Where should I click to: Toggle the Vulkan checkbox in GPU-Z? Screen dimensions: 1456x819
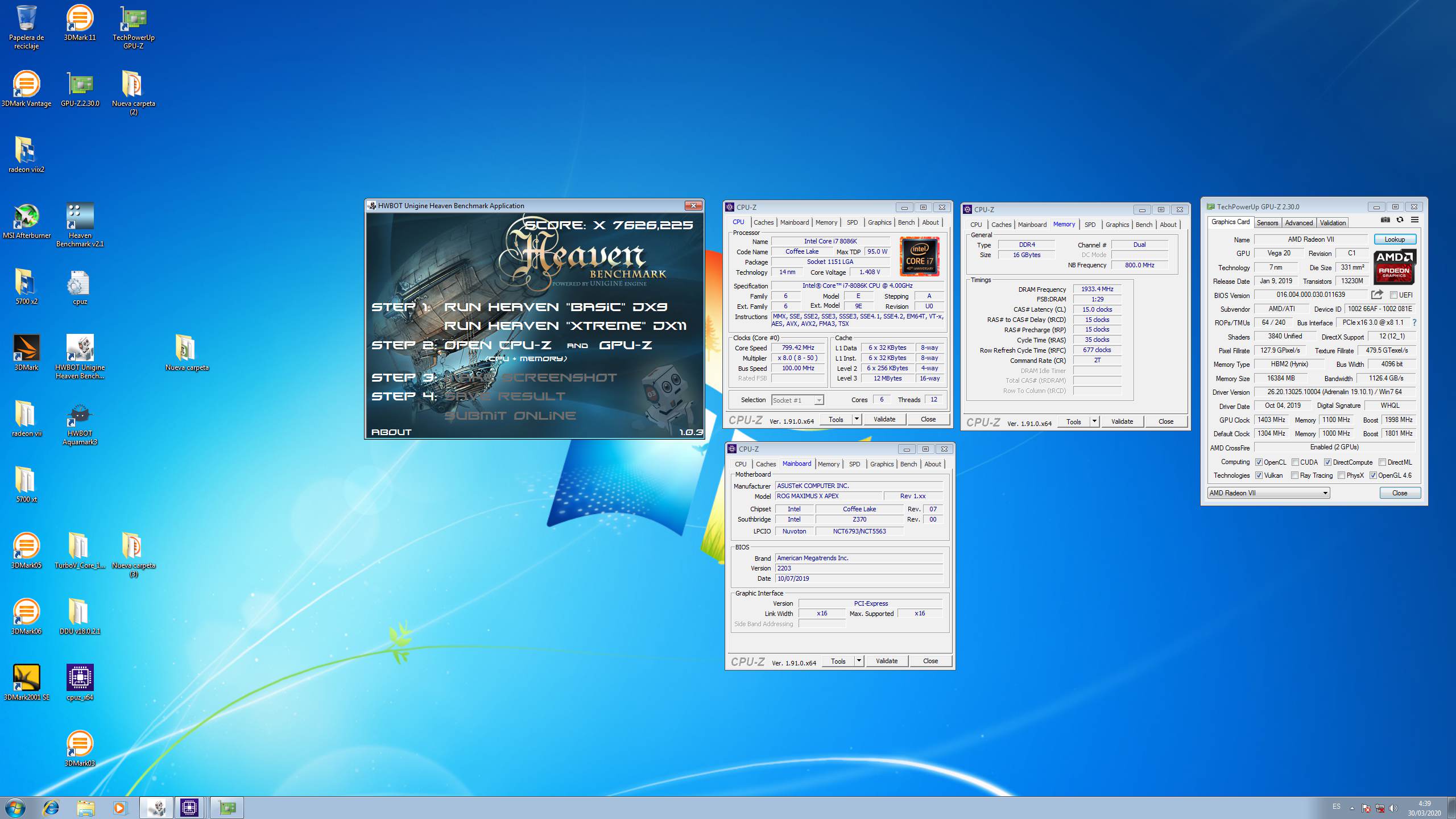pos(1259,475)
